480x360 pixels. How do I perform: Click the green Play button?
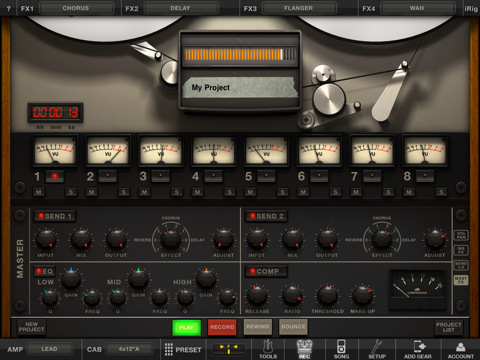pos(186,327)
